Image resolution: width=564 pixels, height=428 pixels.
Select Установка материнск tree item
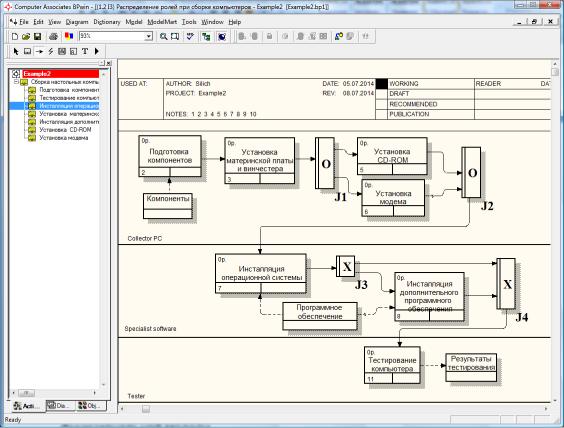click(69, 114)
